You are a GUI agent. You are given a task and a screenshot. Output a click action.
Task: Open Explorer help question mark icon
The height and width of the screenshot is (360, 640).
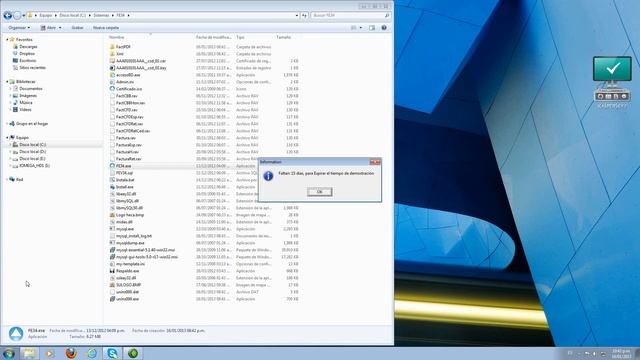tap(384, 28)
